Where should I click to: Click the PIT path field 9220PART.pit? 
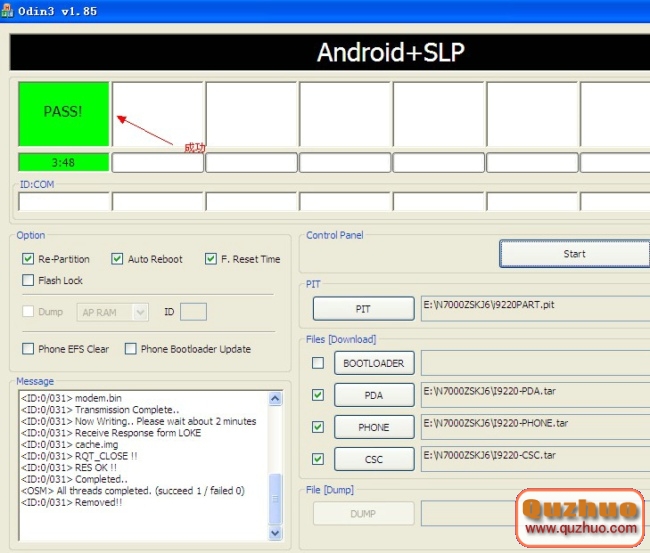point(536,308)
